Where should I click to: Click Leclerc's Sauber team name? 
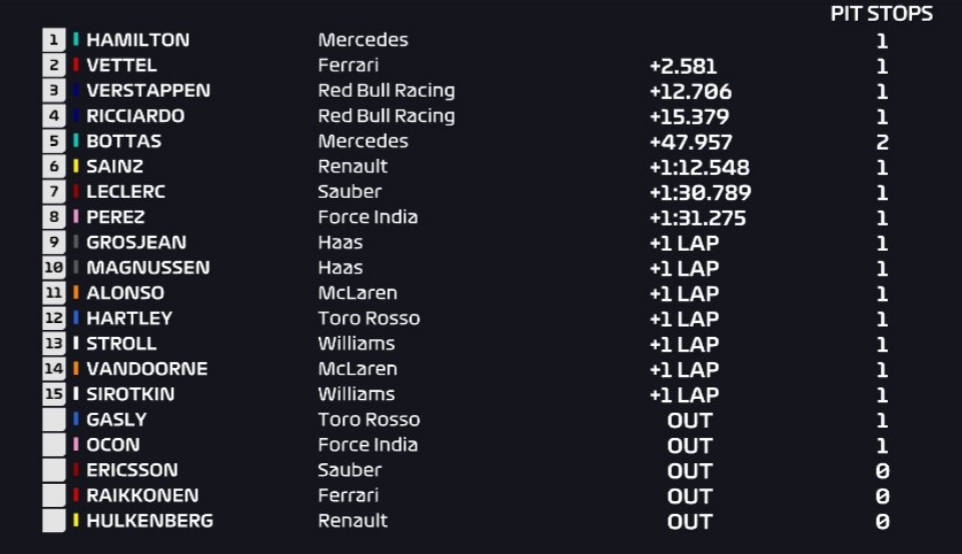pyautogui.click(x=350, y=192)
